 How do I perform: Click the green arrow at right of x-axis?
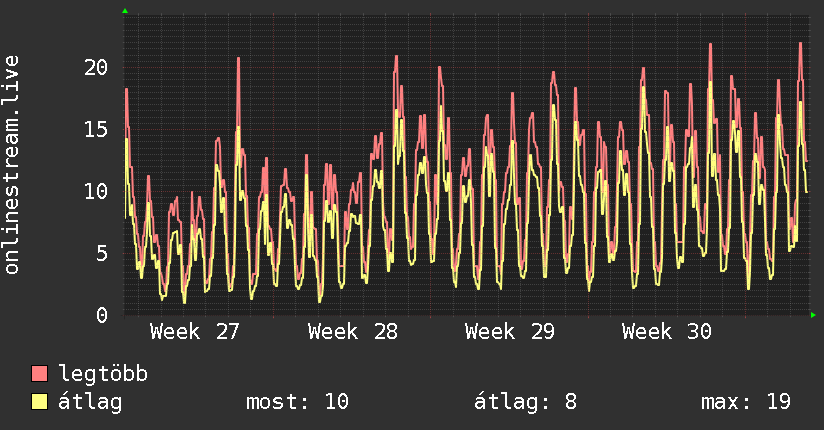pyautogui.click(x=813, y=315)
